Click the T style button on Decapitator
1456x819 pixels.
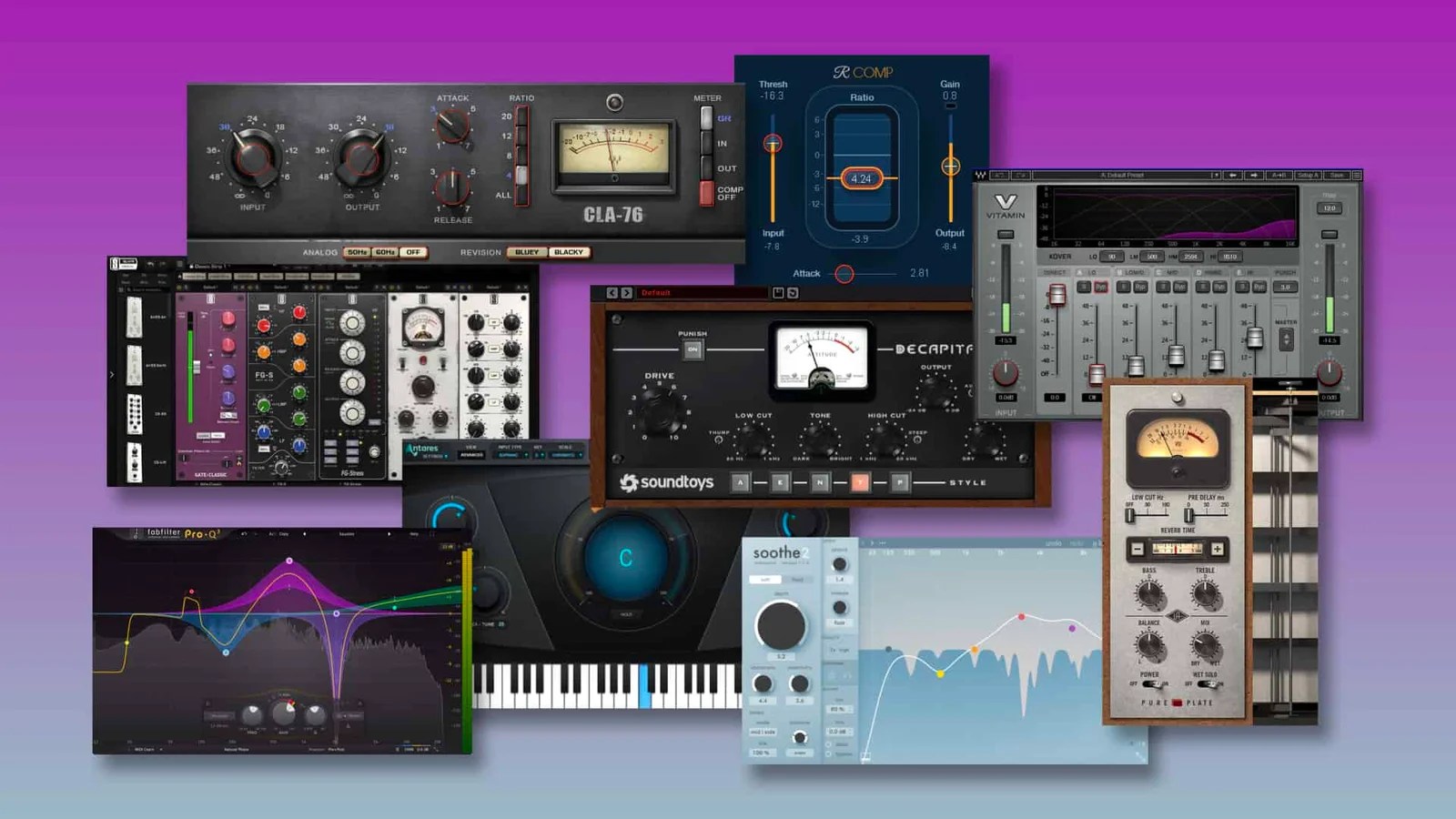point(860,481)
